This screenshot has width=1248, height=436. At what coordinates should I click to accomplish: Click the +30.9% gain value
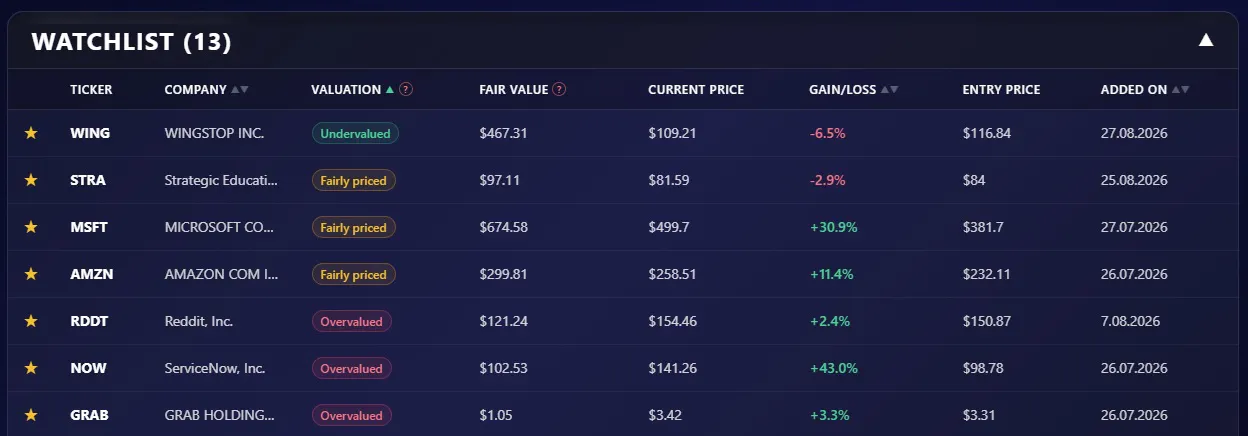coord(833,227)
